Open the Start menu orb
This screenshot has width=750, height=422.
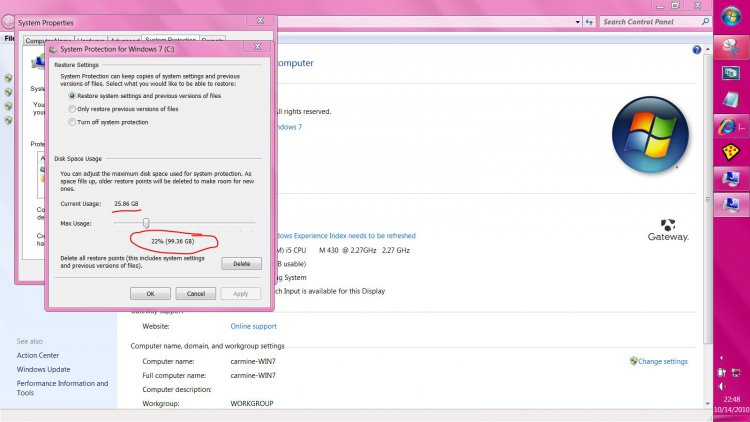click(731, 17)
